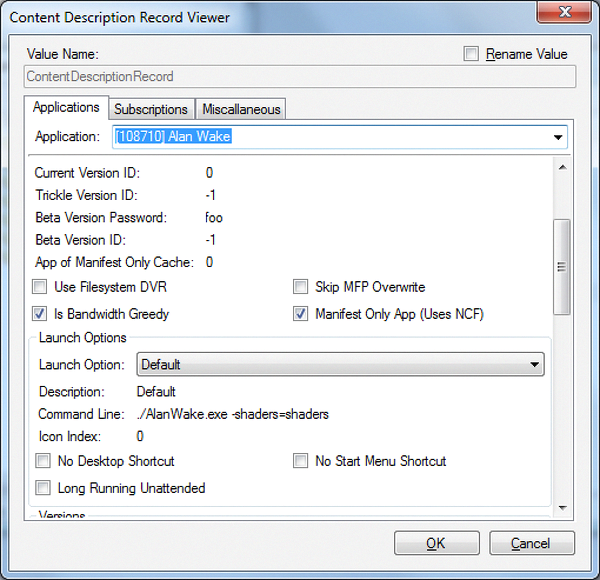Image resolution: width=600 pixels, height=580 pixels.
Task: Select the Applications tab
Action: tap(66, 107)
